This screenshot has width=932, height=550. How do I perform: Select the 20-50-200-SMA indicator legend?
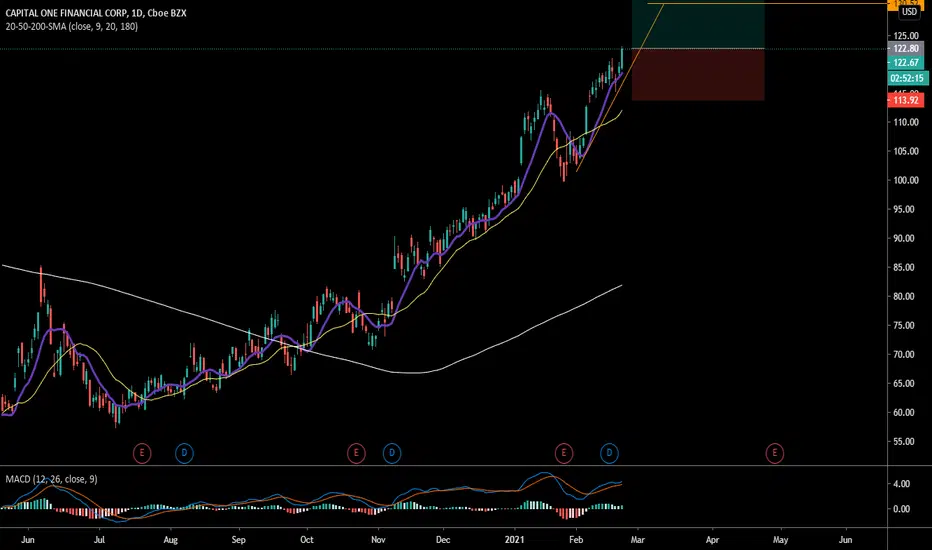[71, 26]
